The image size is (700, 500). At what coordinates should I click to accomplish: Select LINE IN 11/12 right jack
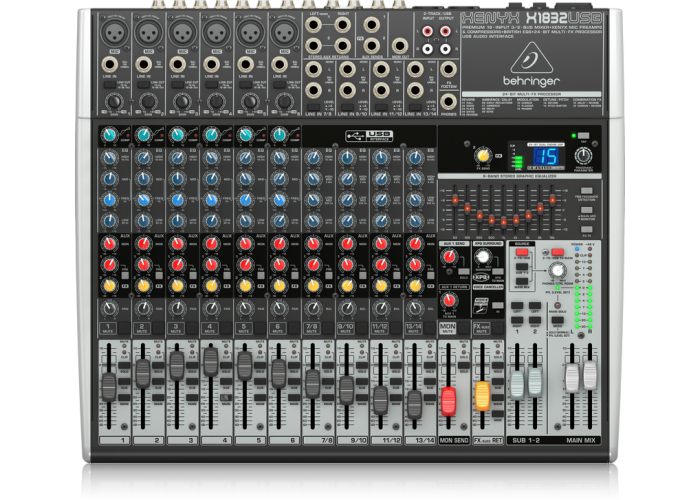coord(381,91)
